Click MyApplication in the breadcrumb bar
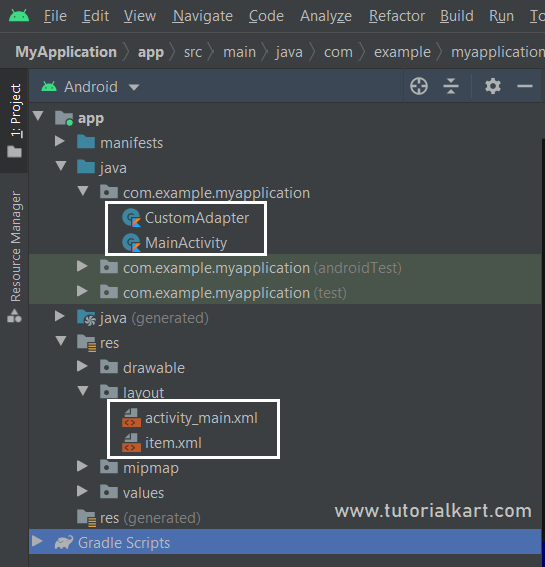 [x=66, y=52]
